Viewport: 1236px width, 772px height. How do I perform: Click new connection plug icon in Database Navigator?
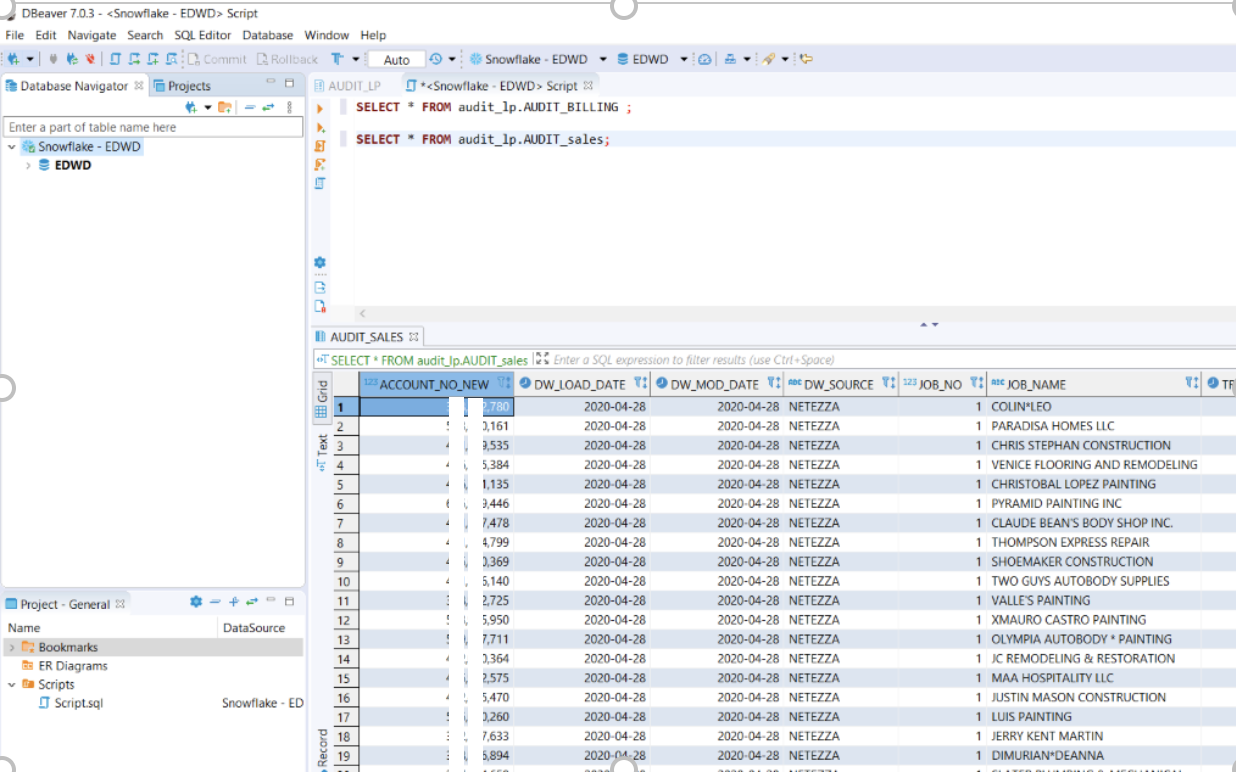(191, 107)
